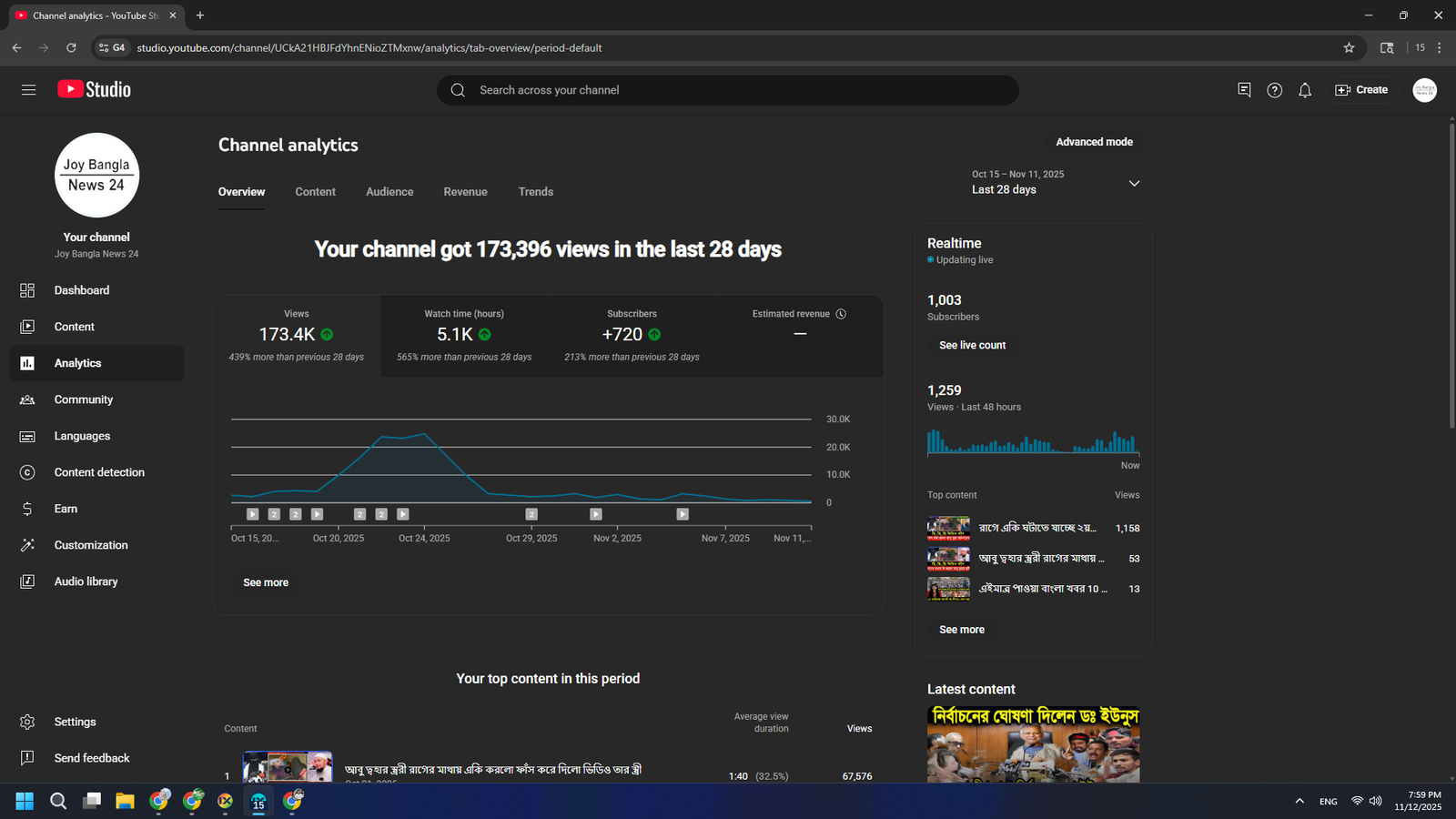Open Content detection in the sidebar
Viewport: 1456px width, 819px height.
coord(98,472)
